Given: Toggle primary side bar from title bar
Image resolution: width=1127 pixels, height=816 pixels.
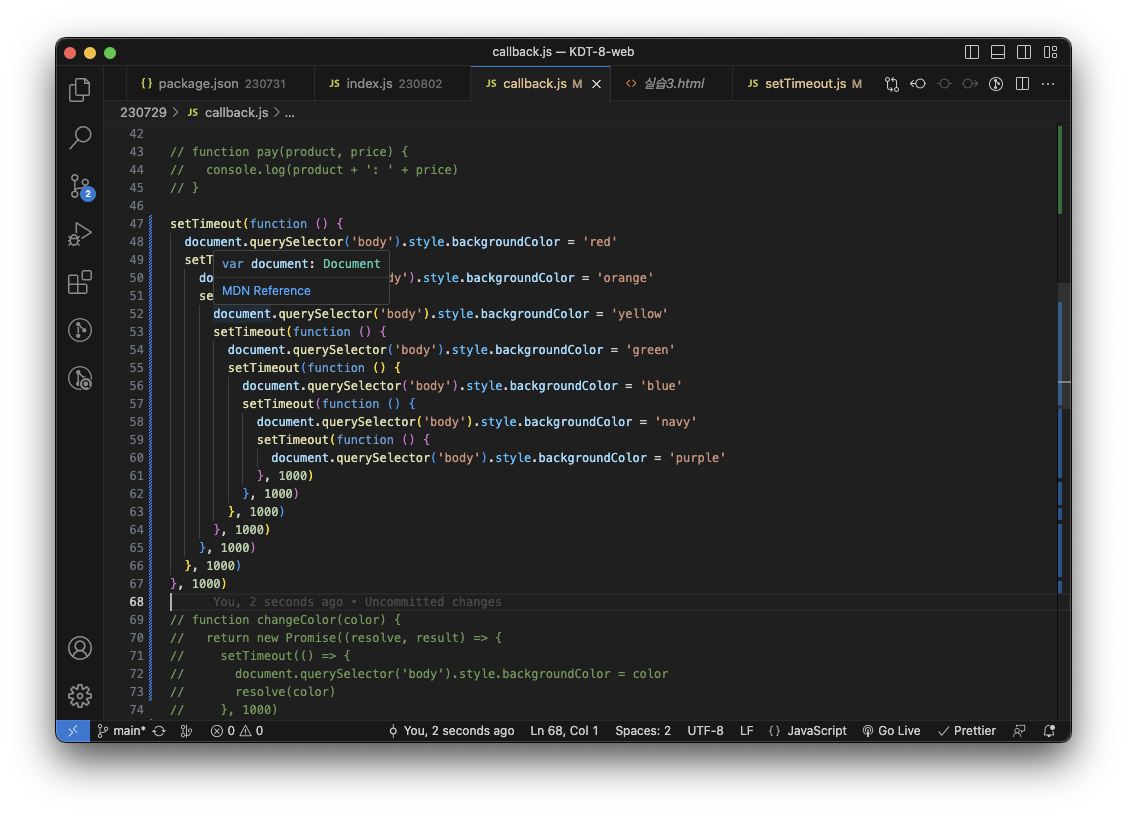Looking at the screenshot, I should [x=972, y=52].
